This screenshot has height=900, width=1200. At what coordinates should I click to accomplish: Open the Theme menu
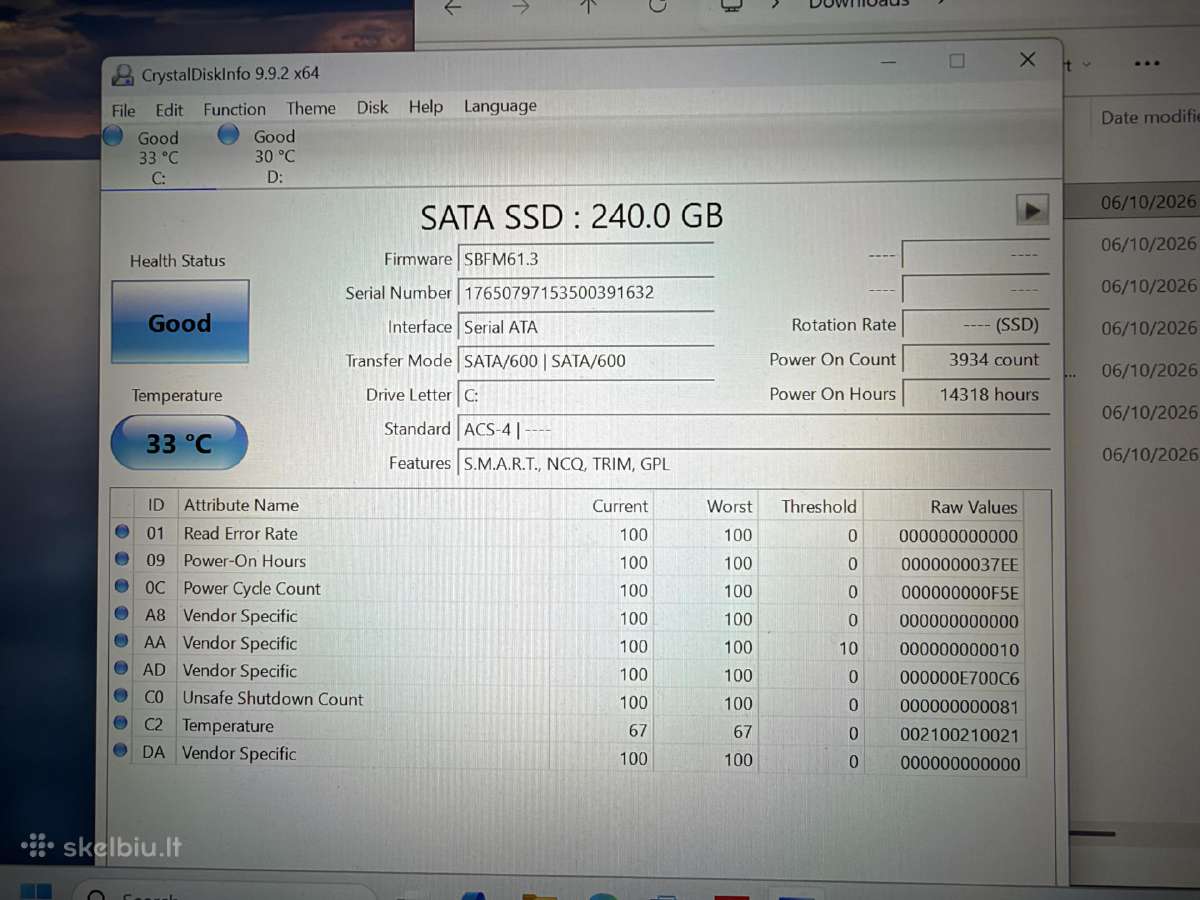[311, 108]
